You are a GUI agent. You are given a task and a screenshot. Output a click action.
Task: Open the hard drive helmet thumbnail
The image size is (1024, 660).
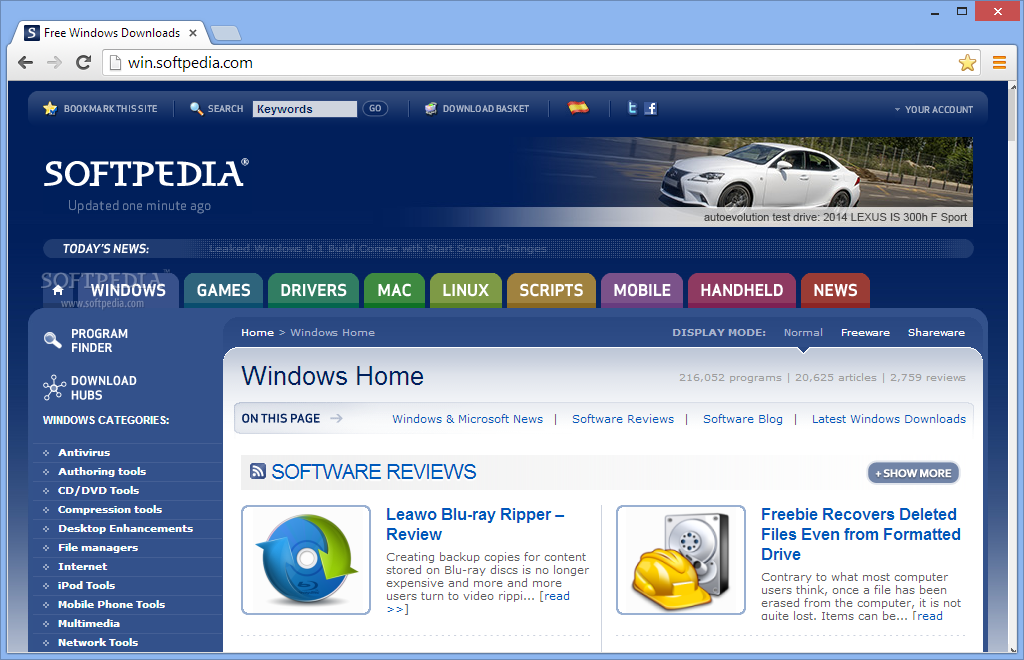pos(680,559)
